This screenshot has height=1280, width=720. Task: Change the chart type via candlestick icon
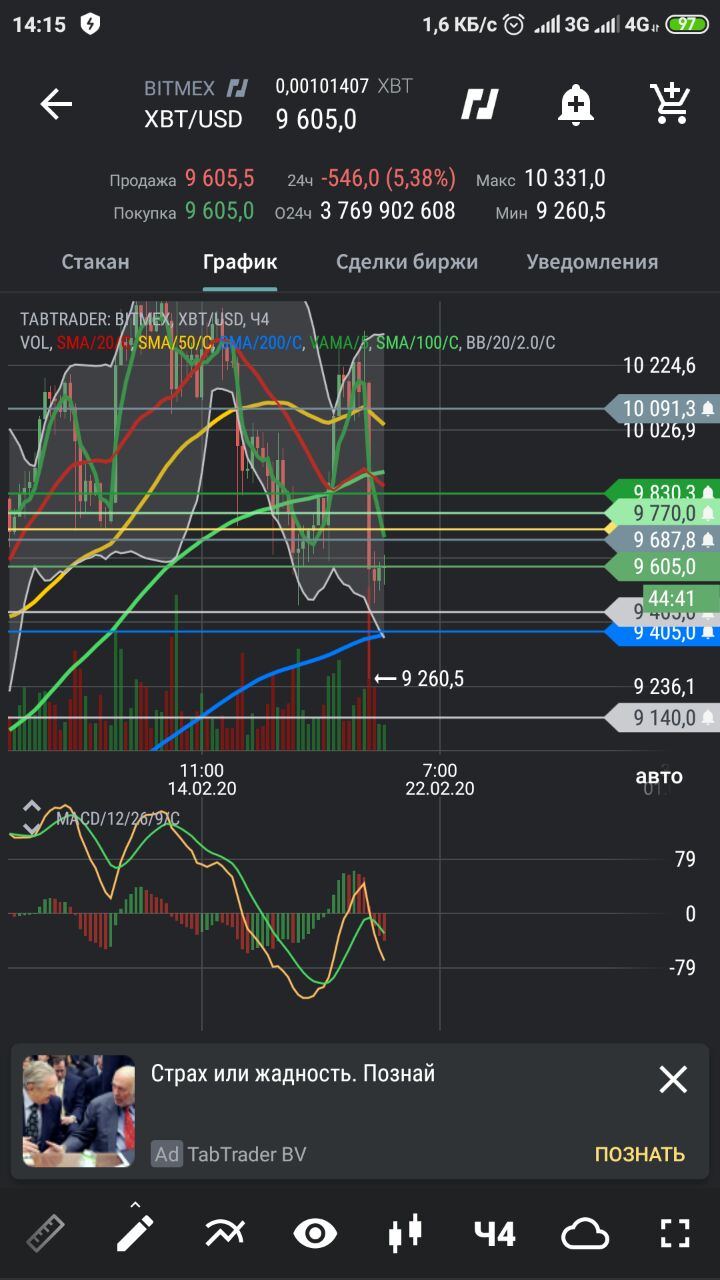click(405, 1233)
